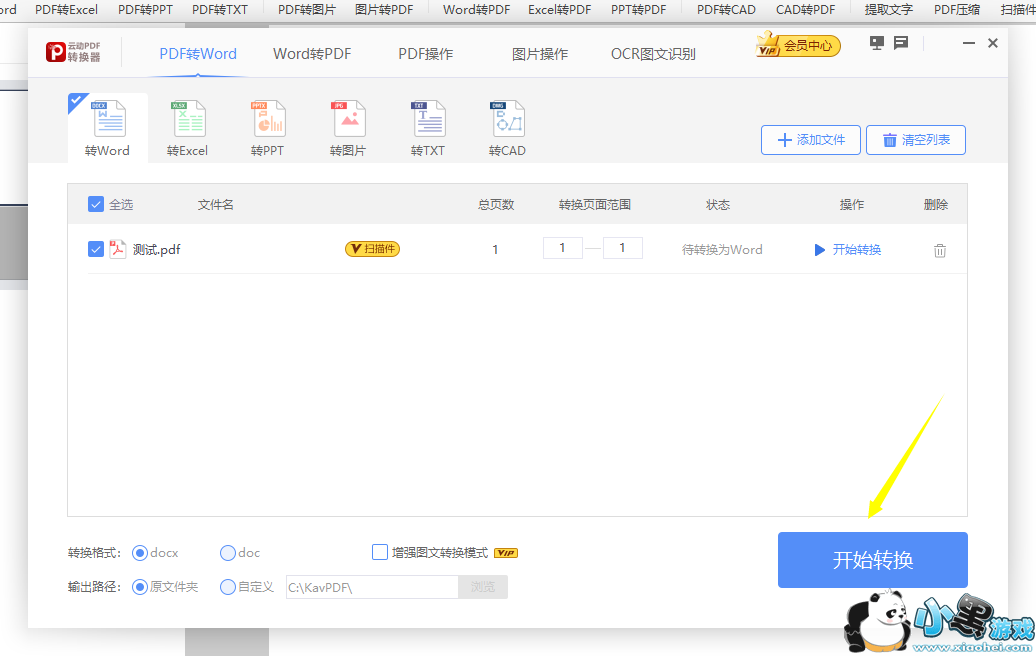The image size is (1036, 656).
Task: Switch to the Word转PDF tab
Action: click(312, 54)
